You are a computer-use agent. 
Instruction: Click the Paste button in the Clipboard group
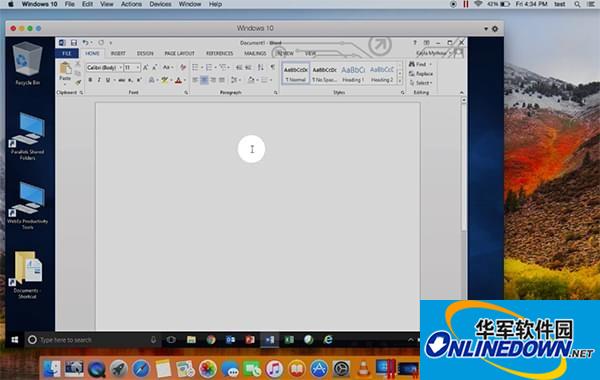pos(65,72)
